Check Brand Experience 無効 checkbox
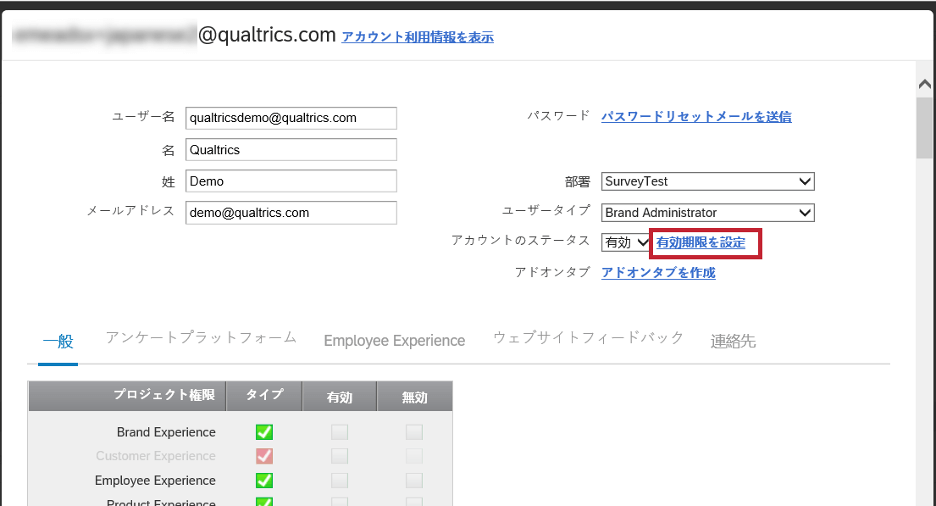Viewport: 936px width, 506px height. tap(414, 432)
